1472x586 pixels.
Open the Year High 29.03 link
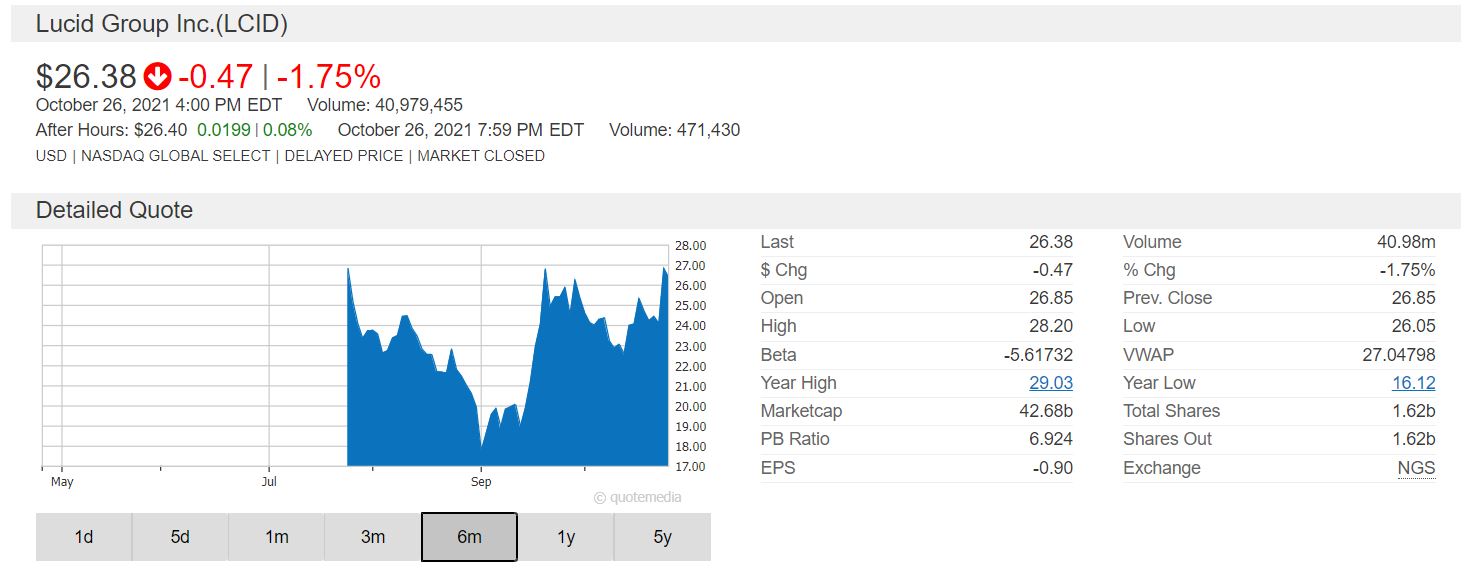click(1050, 383)
